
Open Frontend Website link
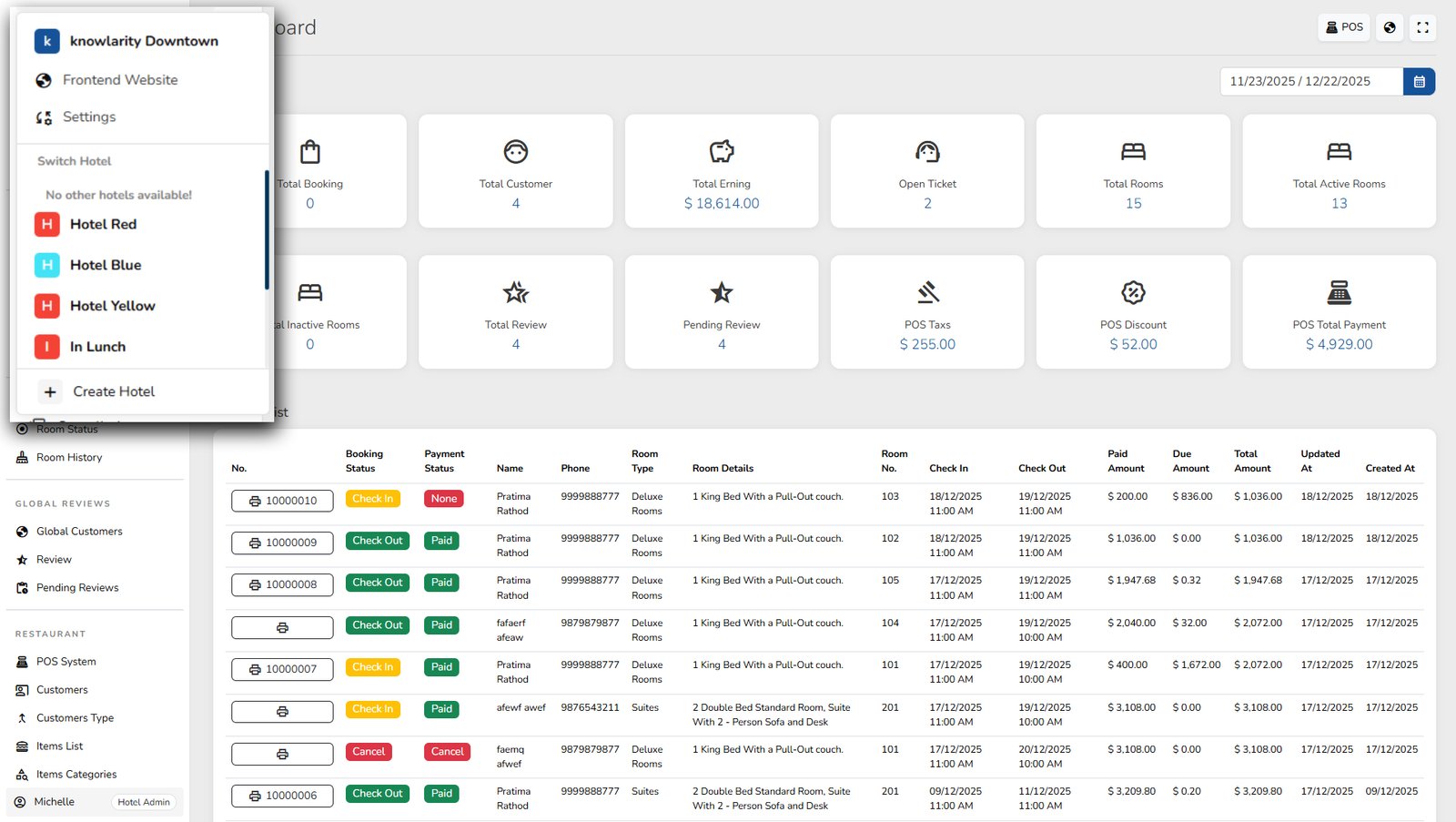click(119, 80)
